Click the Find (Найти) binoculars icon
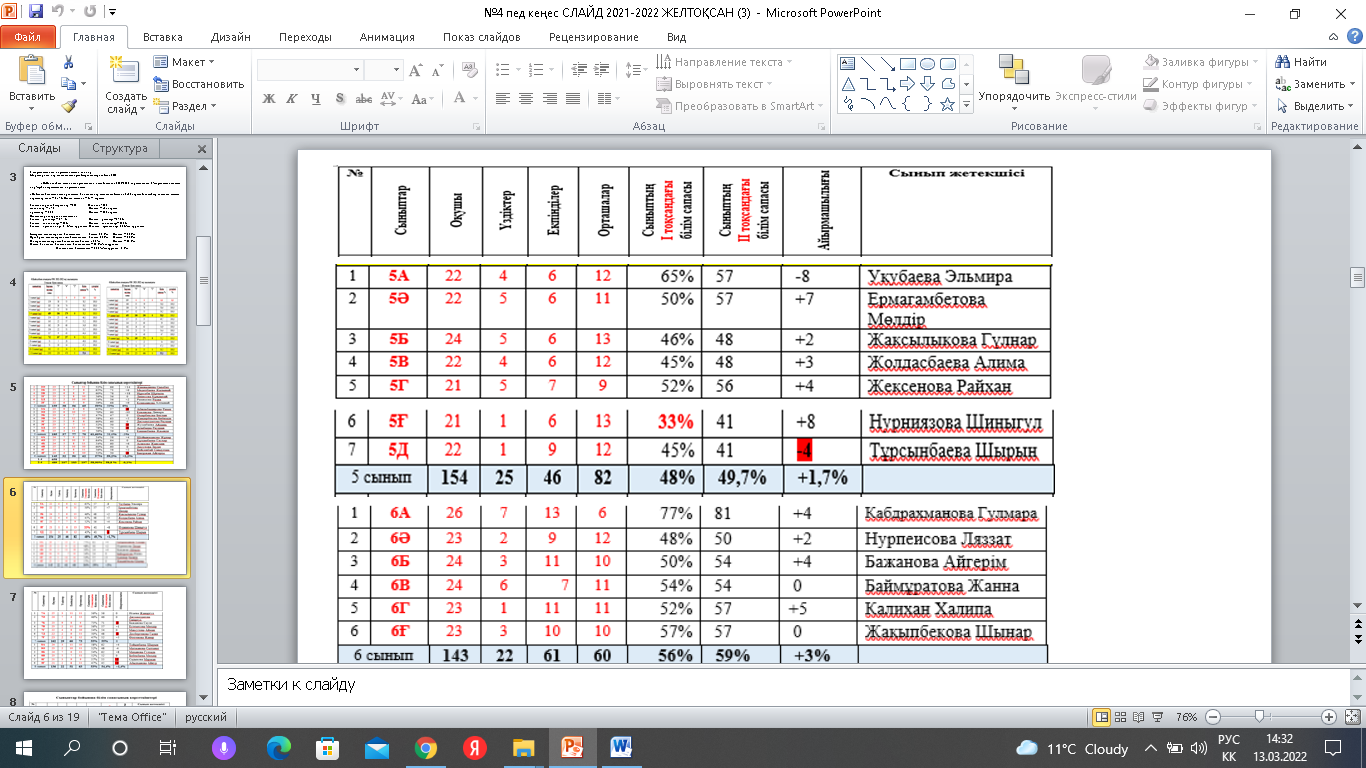 pyautogui.click(x=1283, y=62)
